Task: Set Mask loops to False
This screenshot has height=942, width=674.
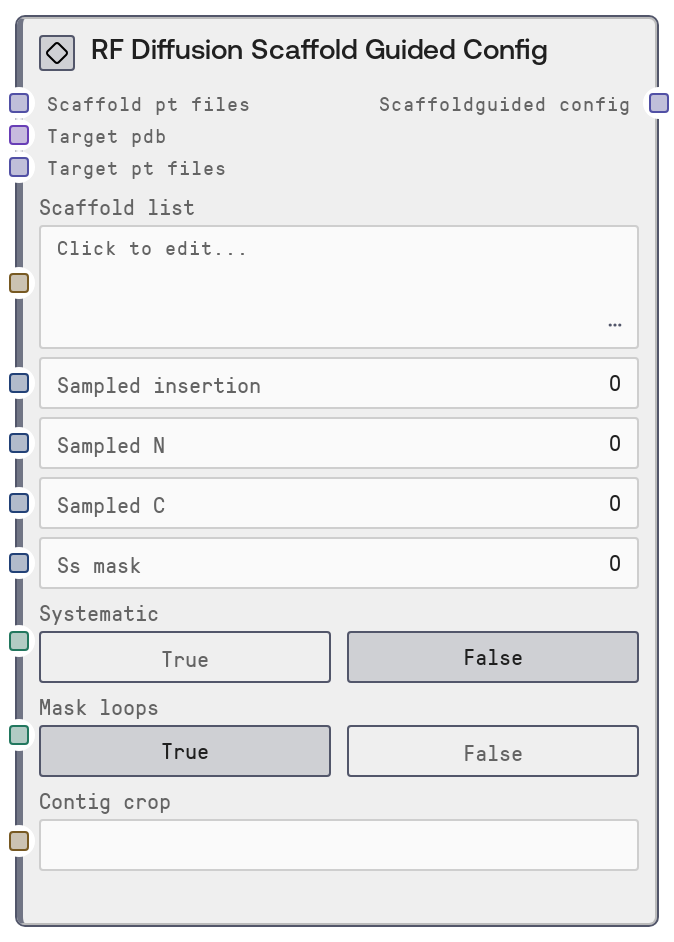Action: pyautogui.click(x=492, y=752)
